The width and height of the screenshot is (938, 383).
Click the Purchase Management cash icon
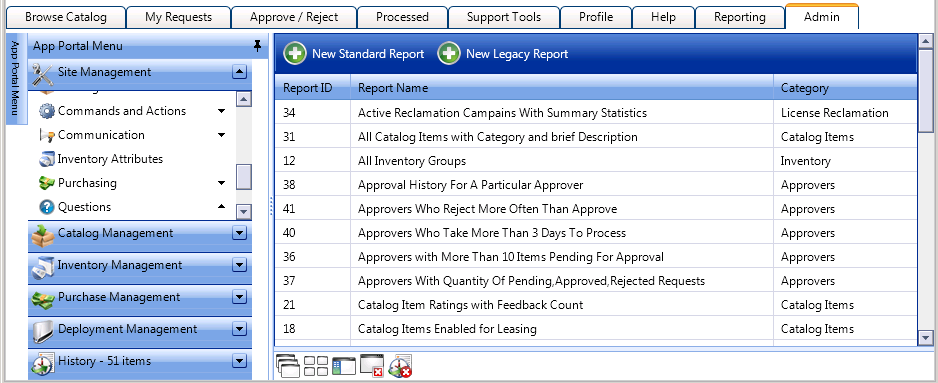(42, 299)
